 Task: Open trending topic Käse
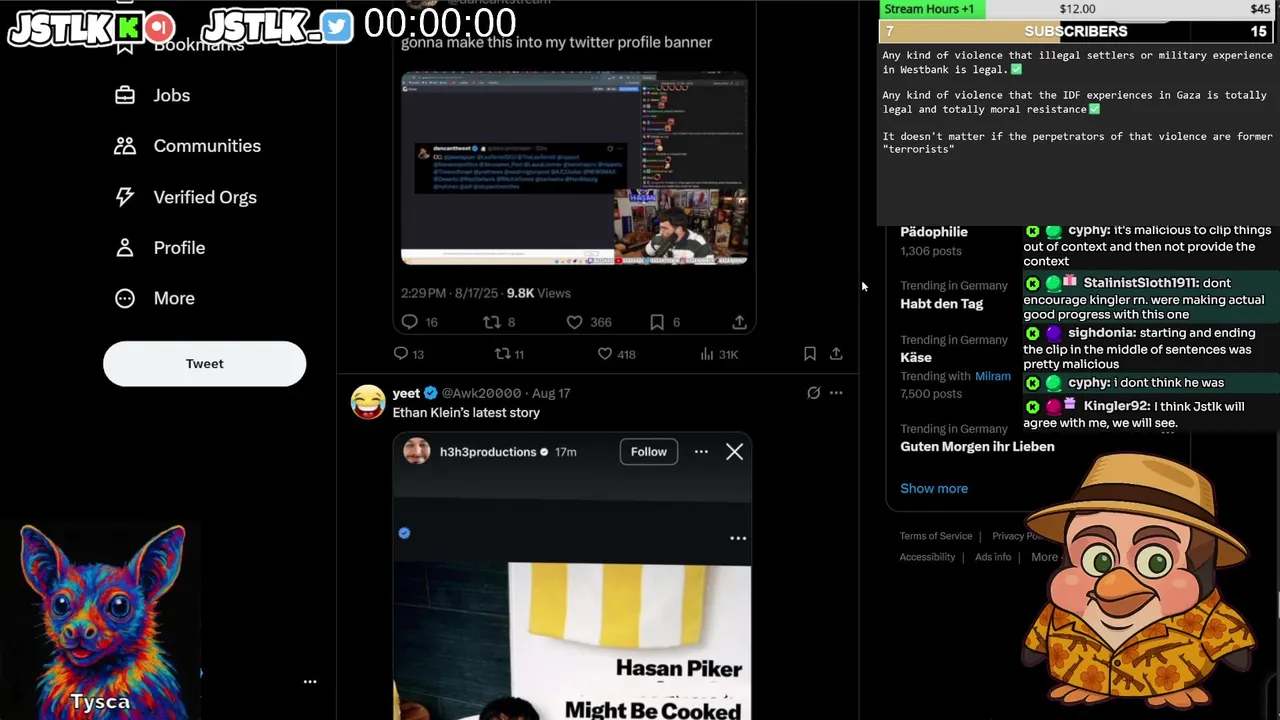(916, 357)
